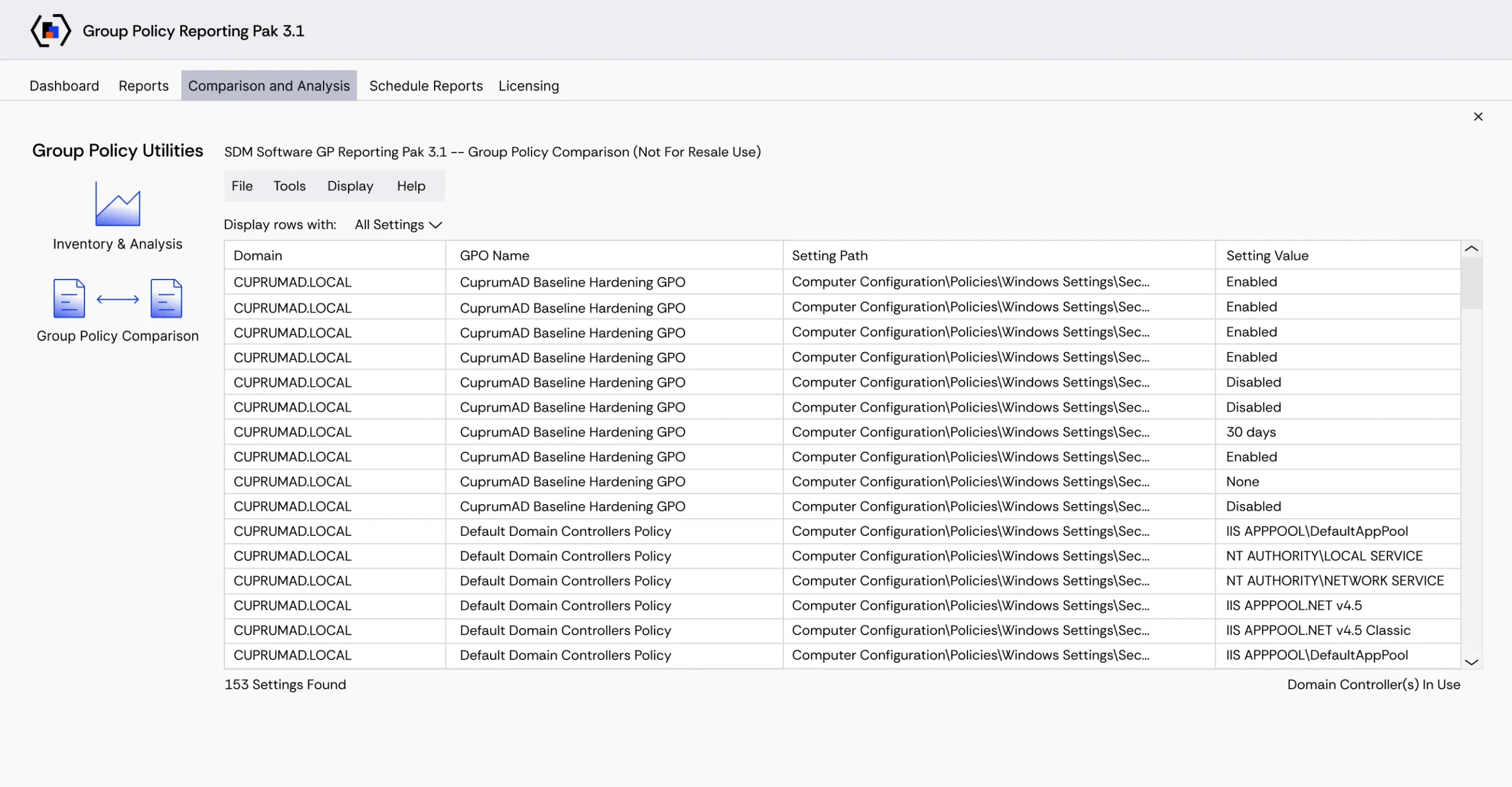The height and width of the screenshot is (787, 1512).
Task: Switch to the Dashboard tab
Action: (64, 86)
